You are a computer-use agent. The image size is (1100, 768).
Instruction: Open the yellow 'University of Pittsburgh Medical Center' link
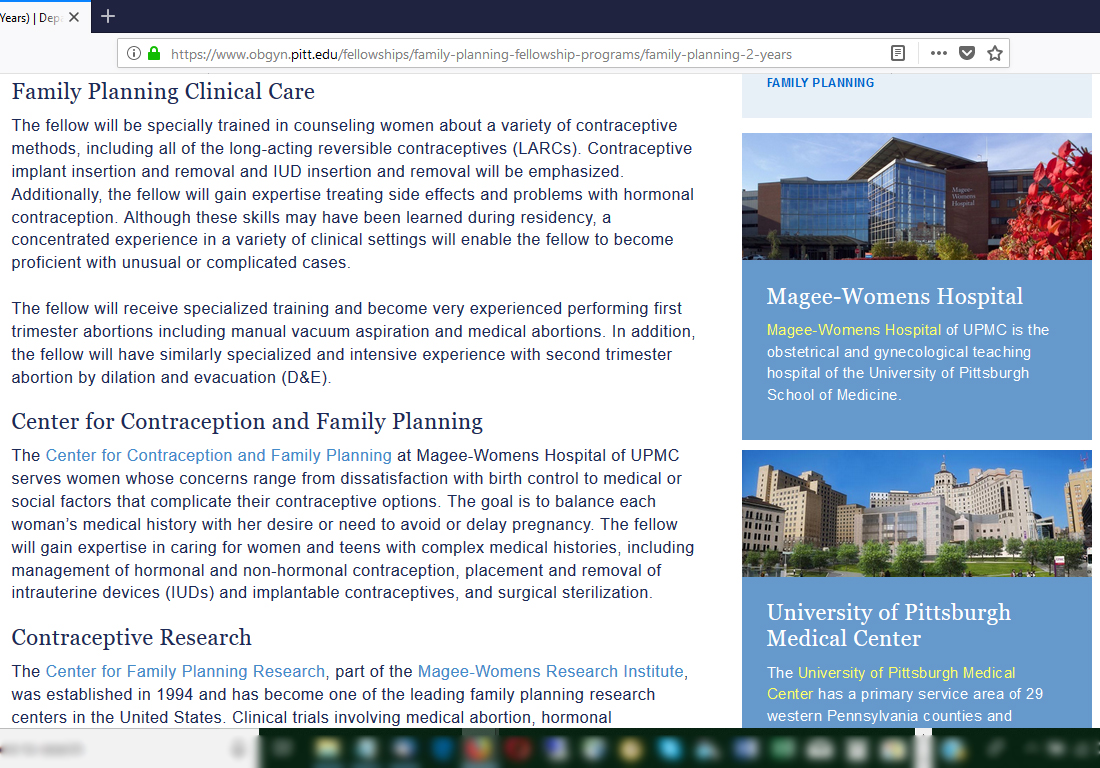(891, 683)
